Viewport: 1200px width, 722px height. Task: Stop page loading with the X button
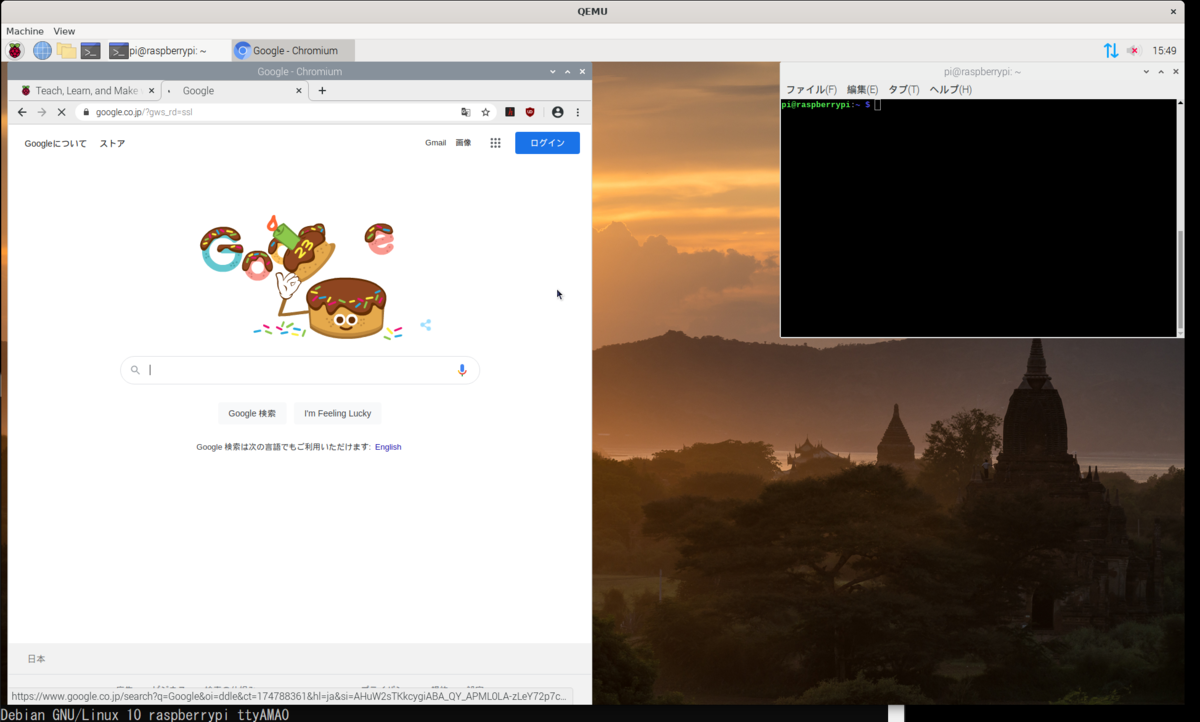coord(61,112)
